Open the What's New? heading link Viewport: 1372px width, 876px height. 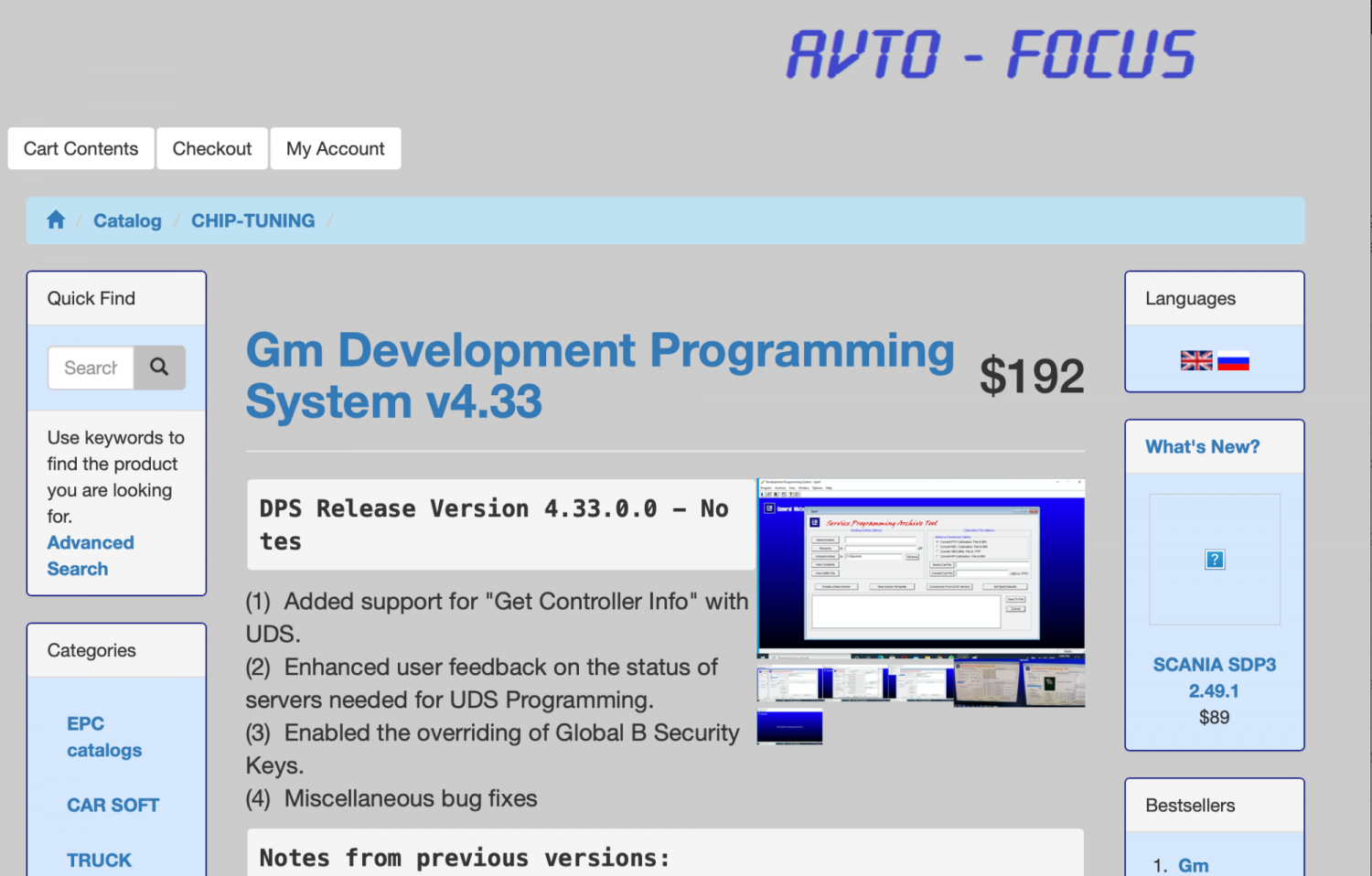[x=1202, y=446]
